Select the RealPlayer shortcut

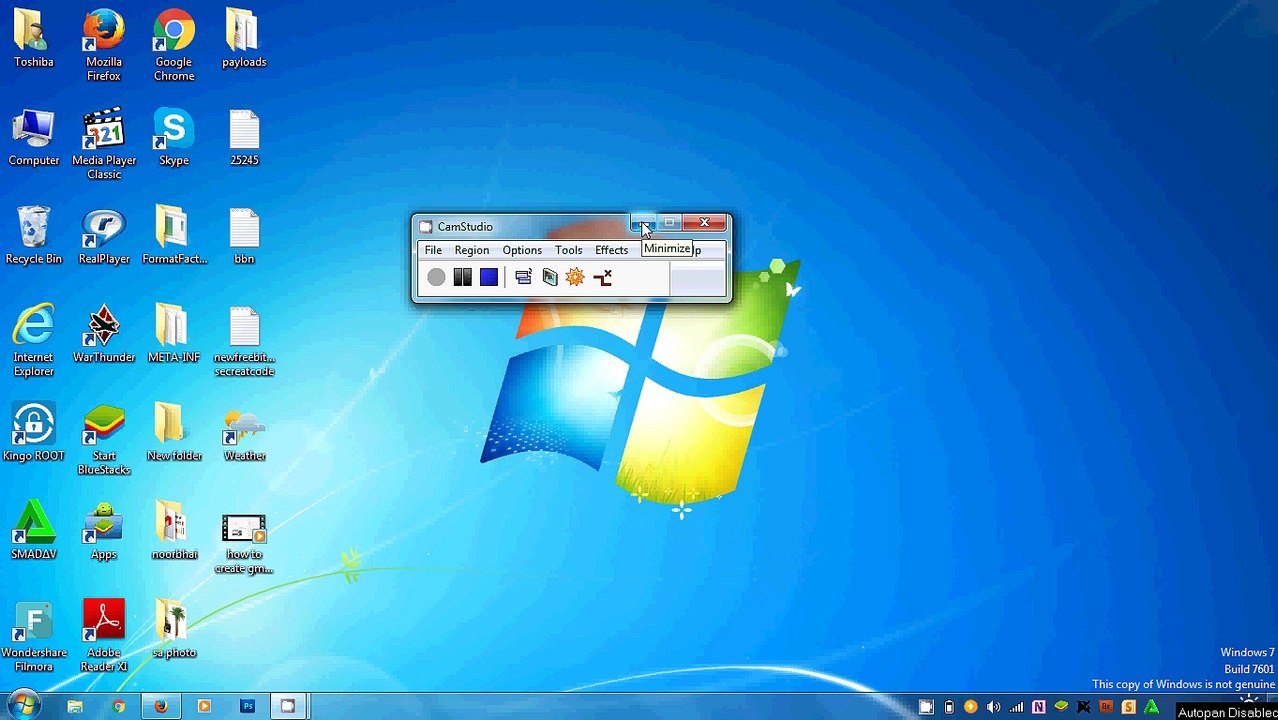104,237
